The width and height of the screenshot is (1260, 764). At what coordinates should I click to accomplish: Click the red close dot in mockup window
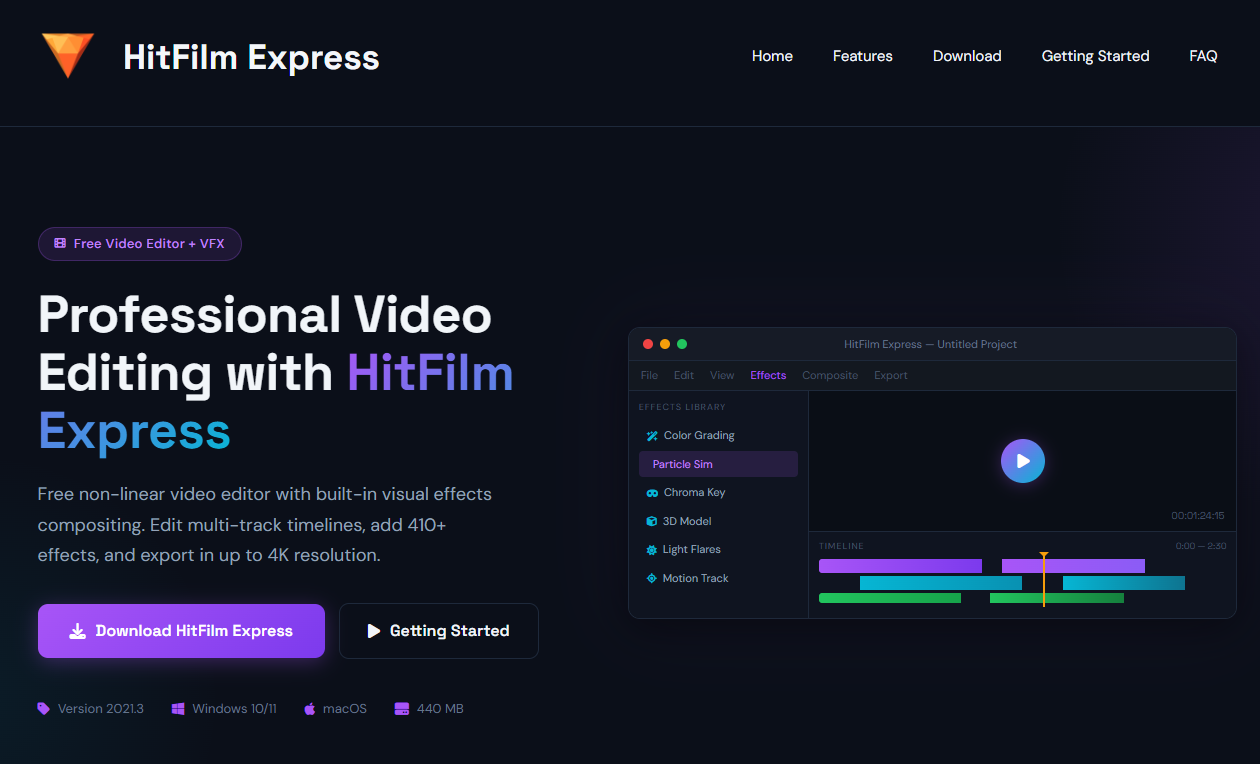[648, 344]
